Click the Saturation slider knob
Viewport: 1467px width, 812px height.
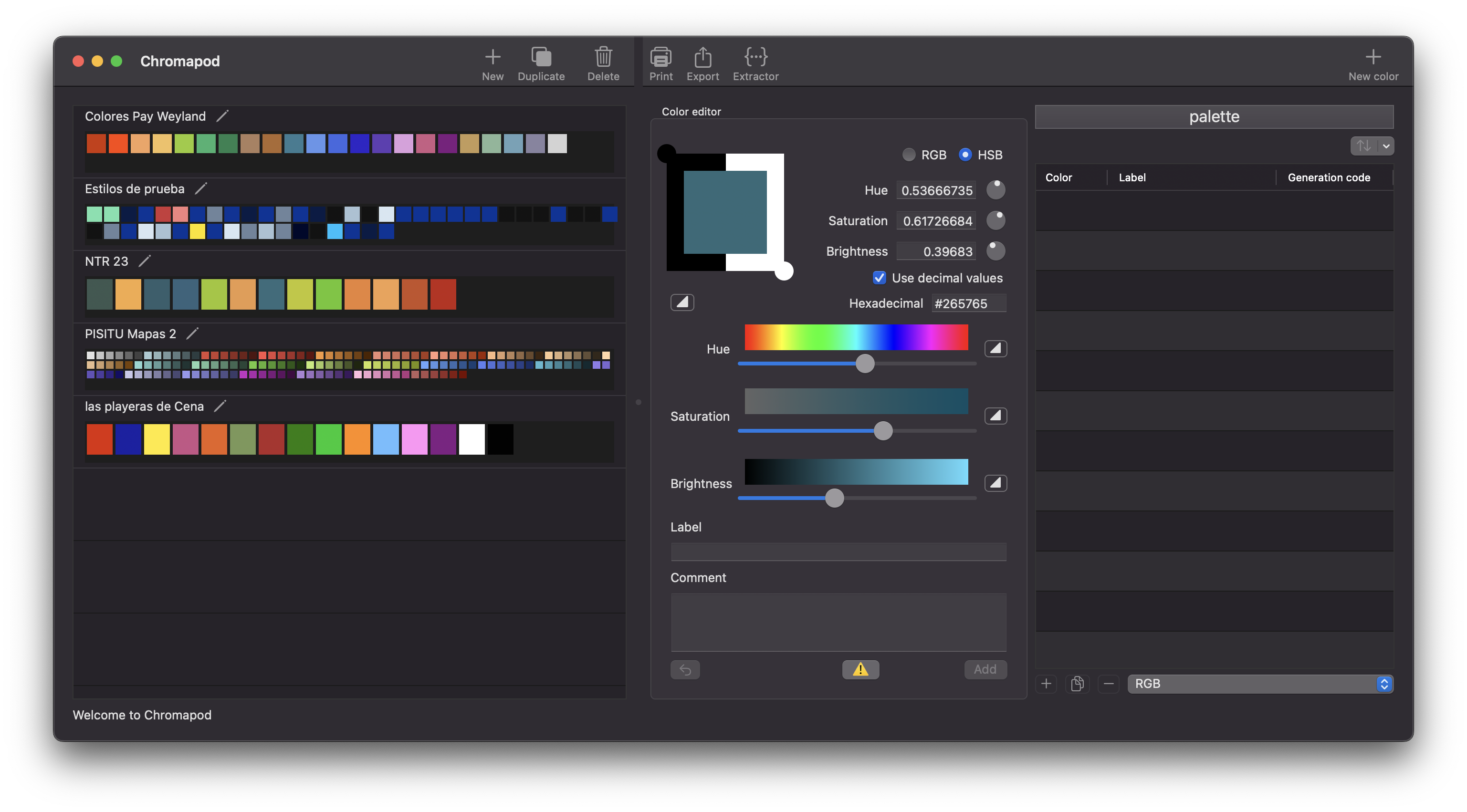883,430
